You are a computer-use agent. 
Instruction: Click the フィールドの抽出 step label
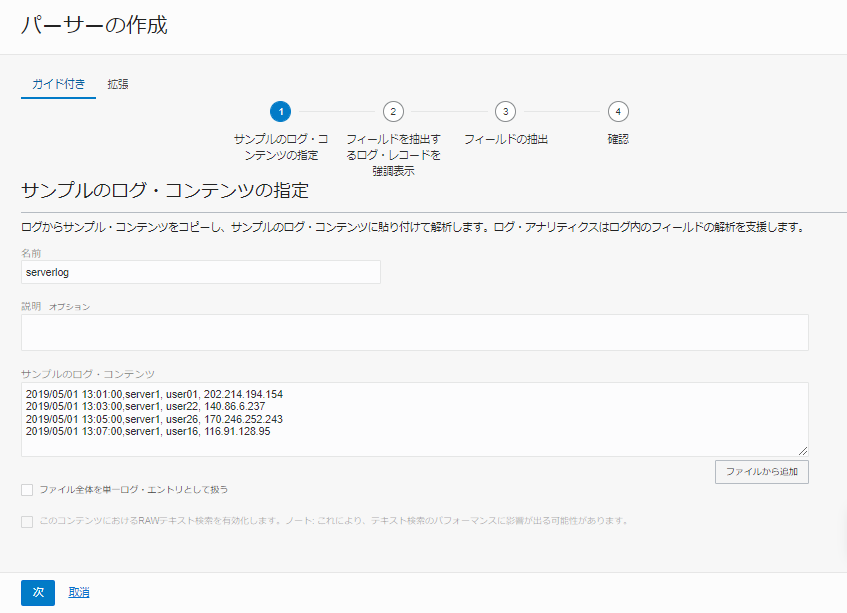(505, 139)
